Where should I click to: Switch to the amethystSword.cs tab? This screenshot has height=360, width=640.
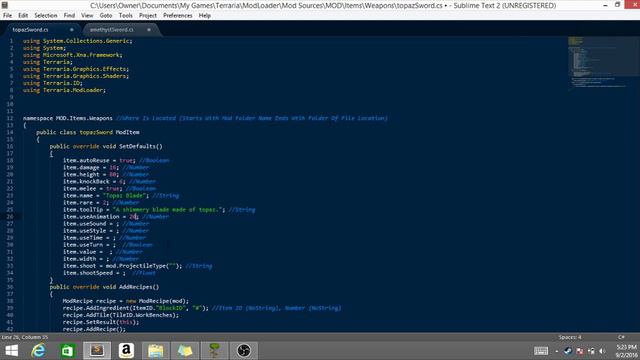112,30
